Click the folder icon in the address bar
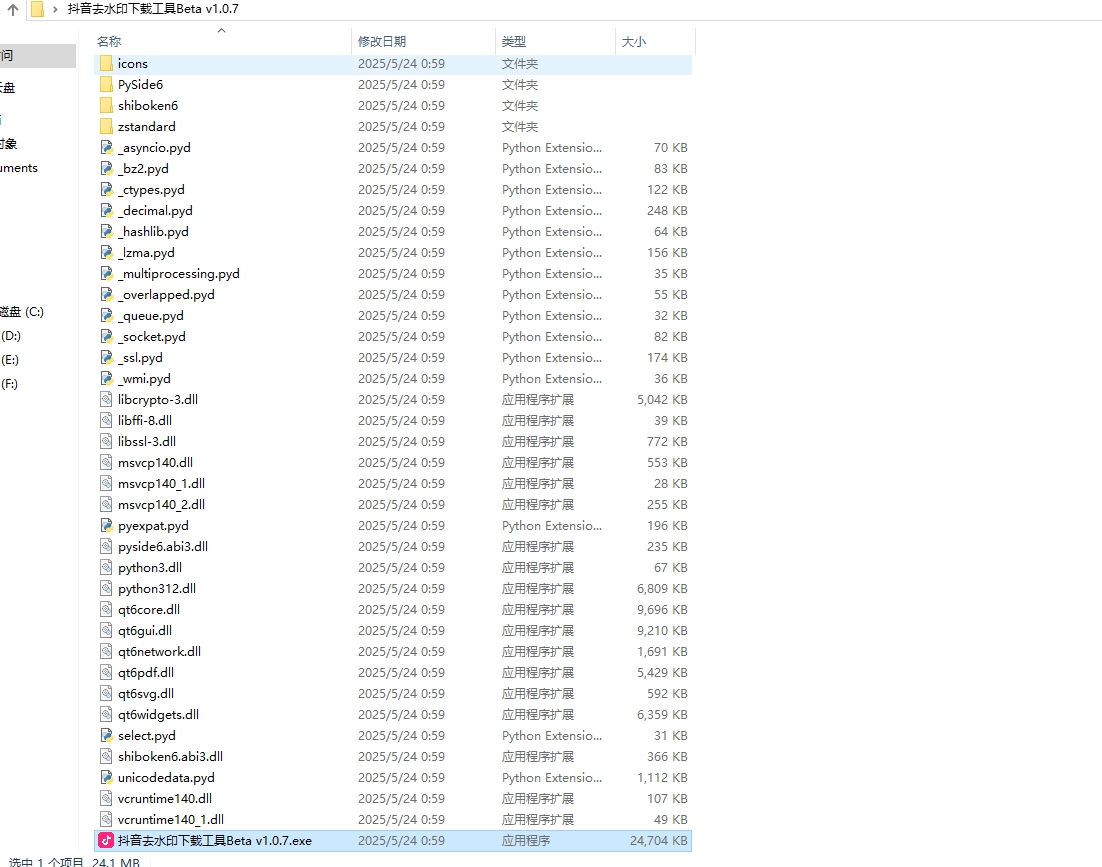 [x=37, y=9]
